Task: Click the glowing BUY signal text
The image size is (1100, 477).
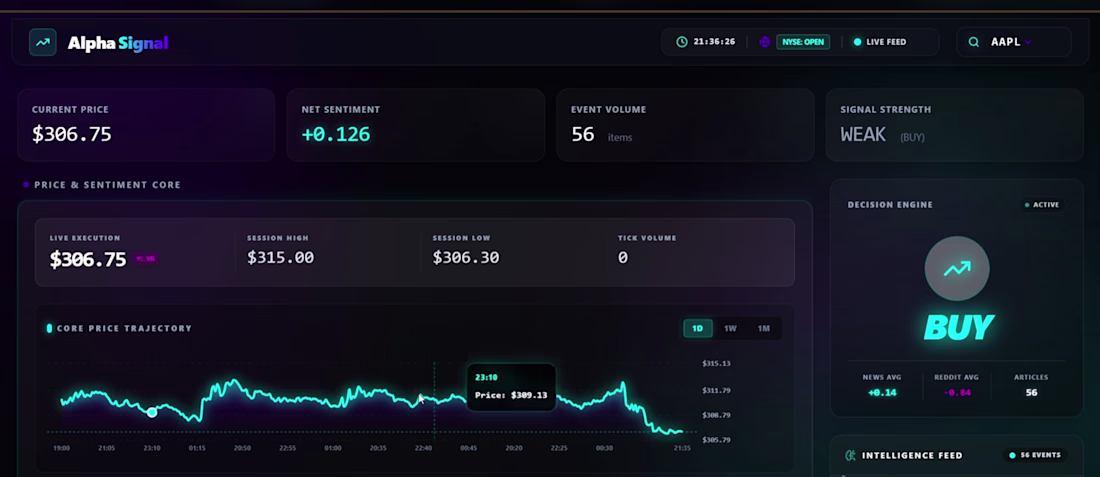Action: pyautogui.click(x=958, y=327)
